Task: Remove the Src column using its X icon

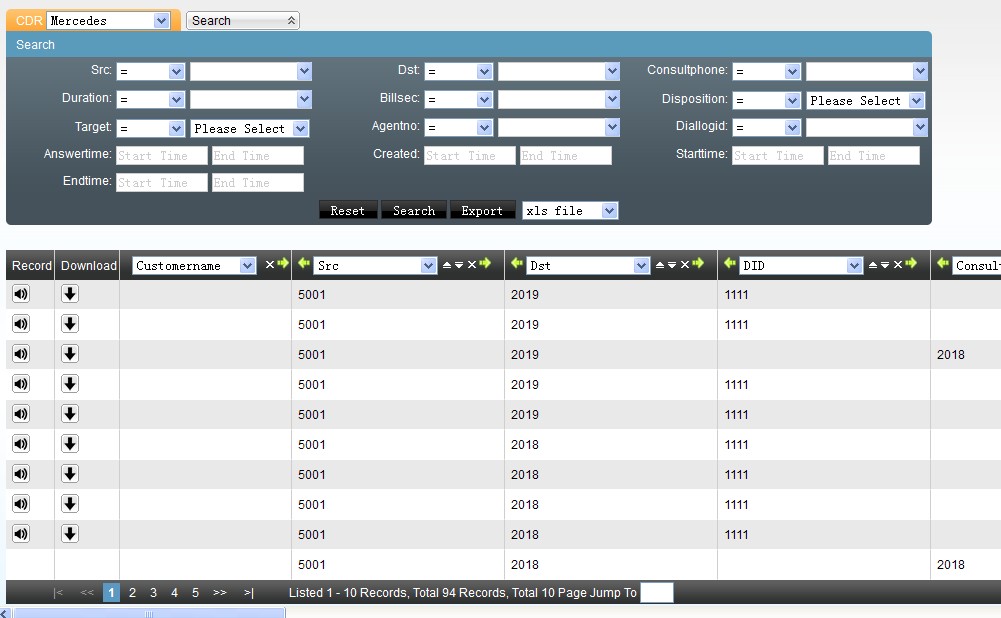Action: pos(472,265)
